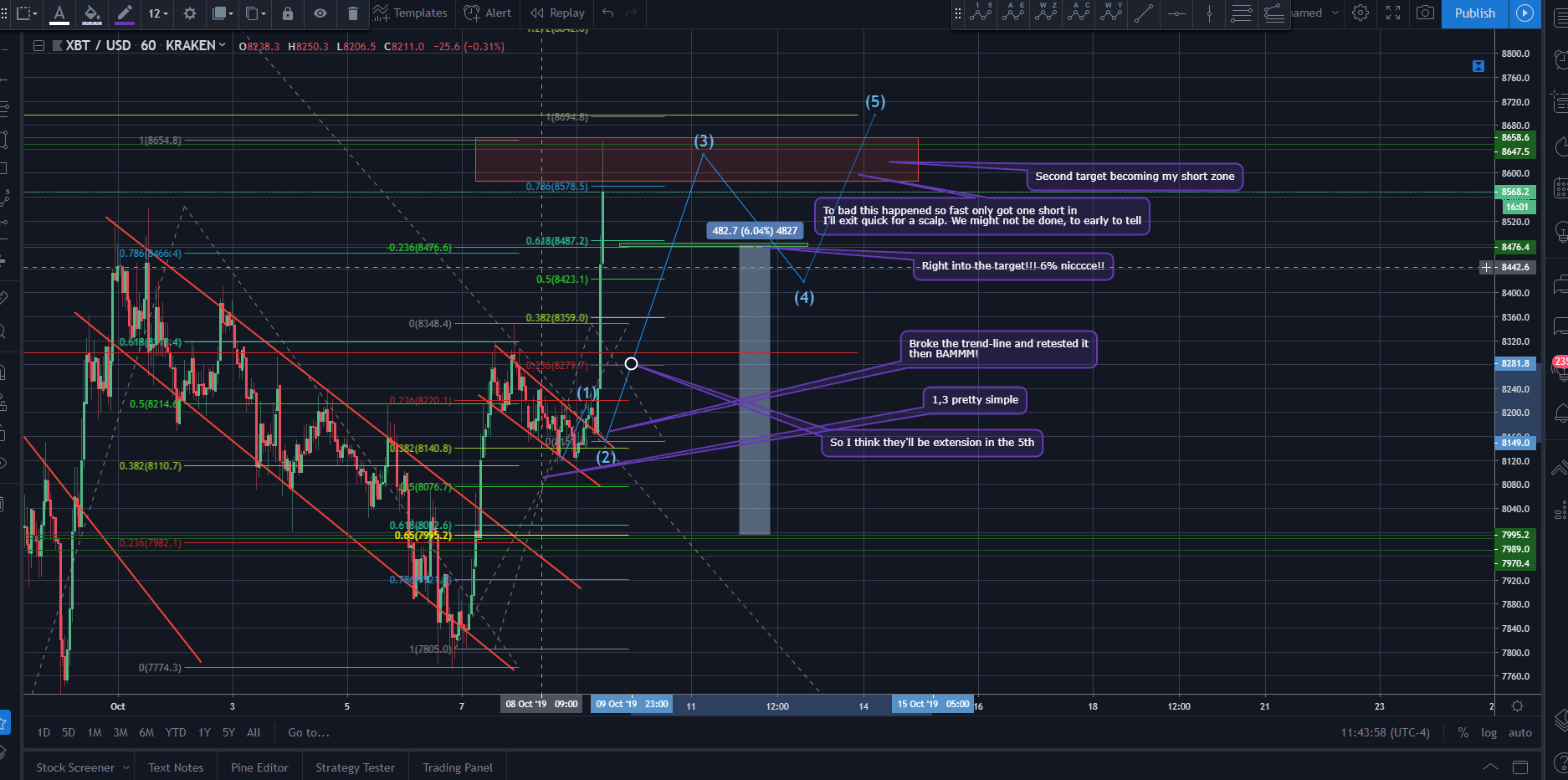
Task: Open the Go to... date picker
Action: point(309,732)
